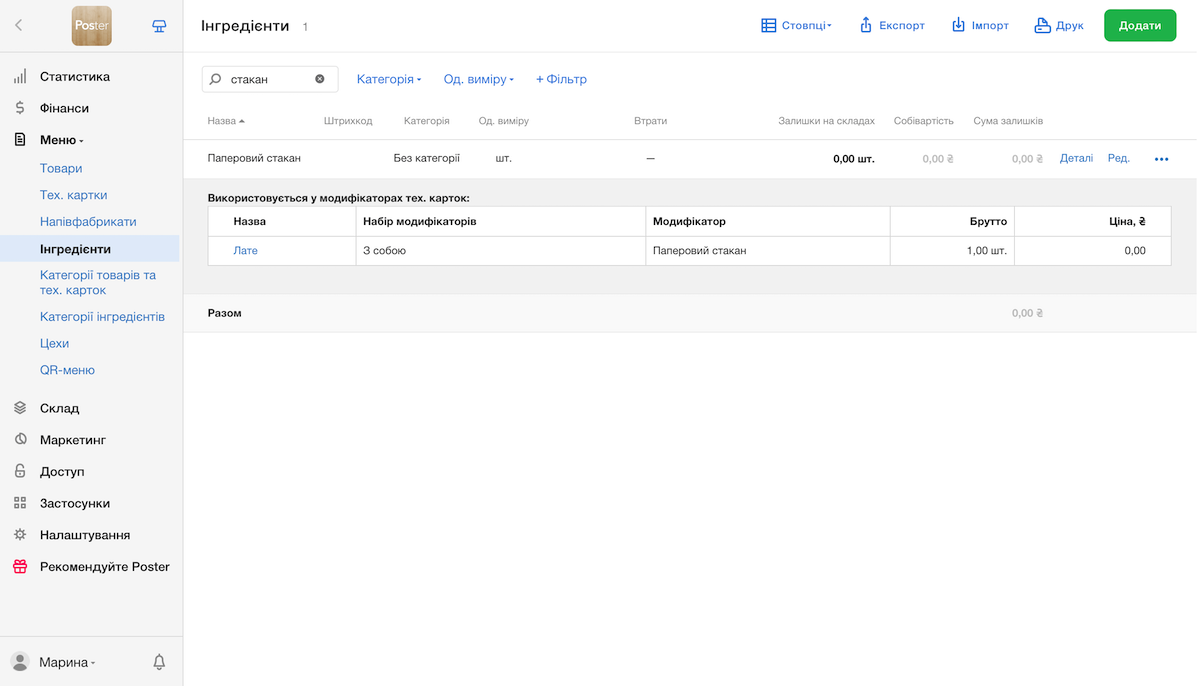Open the Доступ section

pos(62,471)
